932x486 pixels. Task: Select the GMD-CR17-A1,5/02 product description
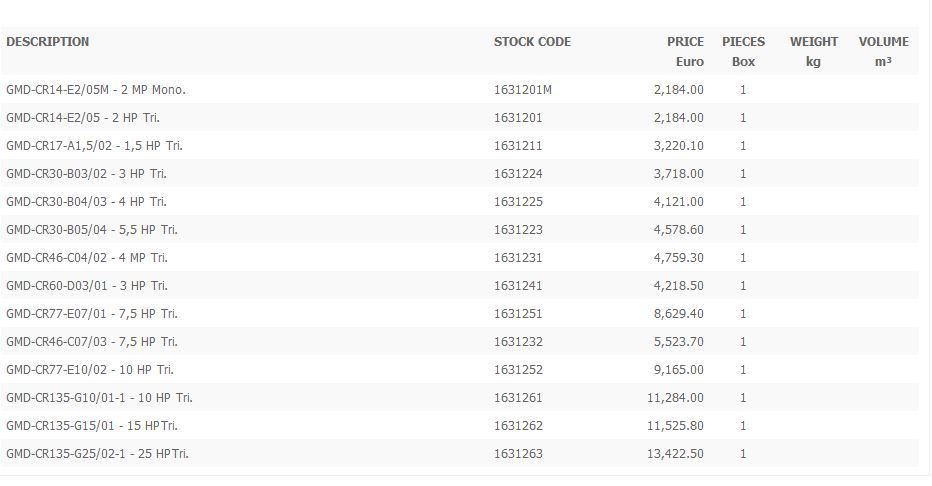[94, 146]
